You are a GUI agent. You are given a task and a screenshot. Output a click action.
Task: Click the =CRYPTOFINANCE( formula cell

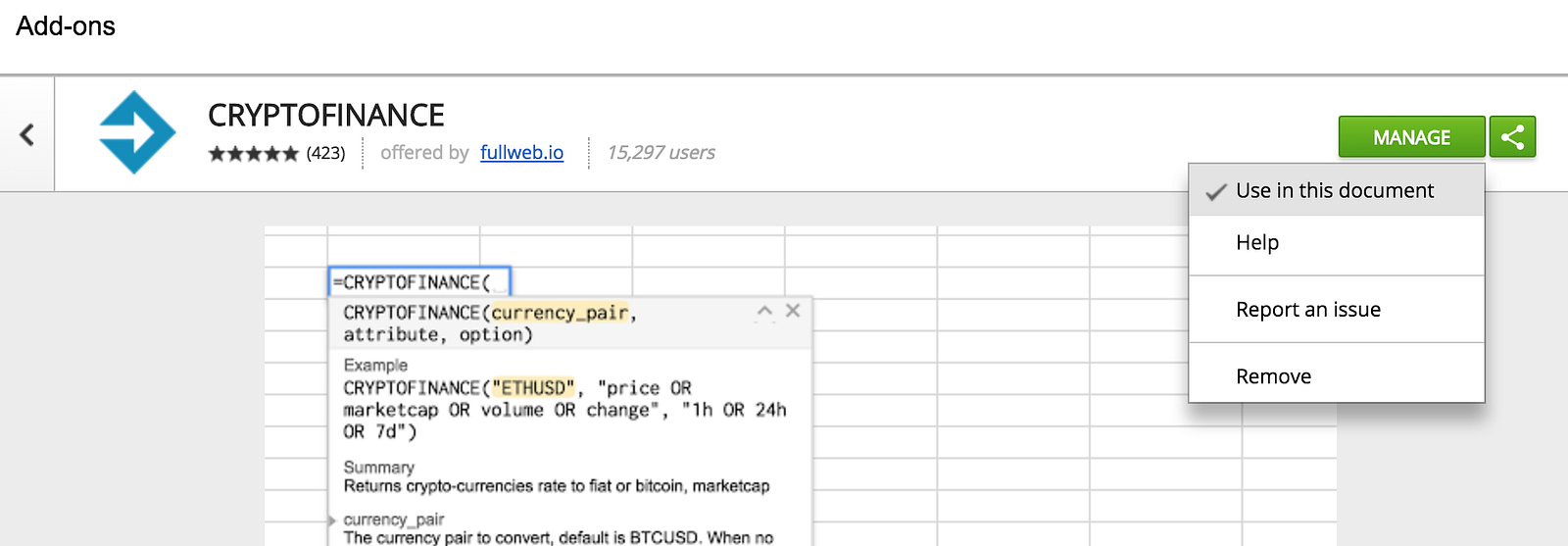point(419,282)
